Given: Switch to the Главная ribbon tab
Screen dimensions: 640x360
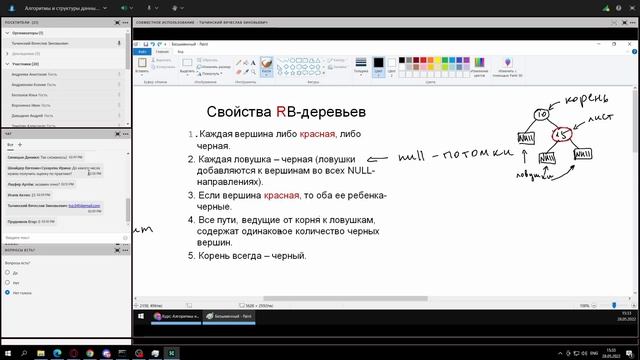Looking at the screenshot, I should [x=162, y=52].
